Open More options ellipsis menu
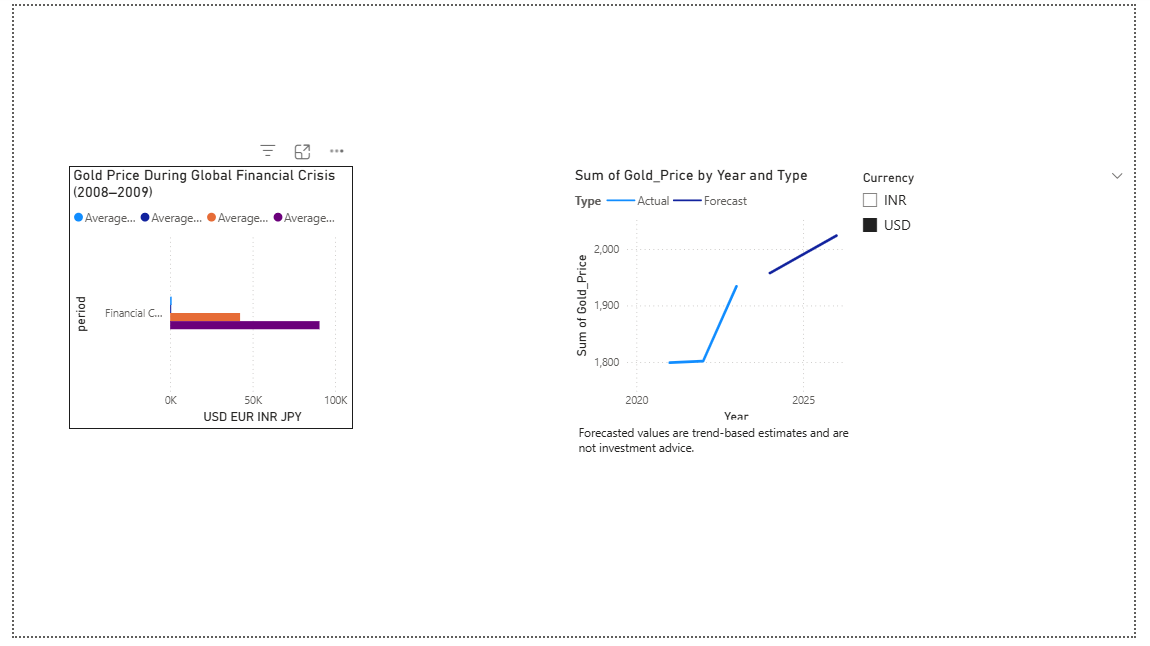The image size is (1150, 646). click(337, 151)
